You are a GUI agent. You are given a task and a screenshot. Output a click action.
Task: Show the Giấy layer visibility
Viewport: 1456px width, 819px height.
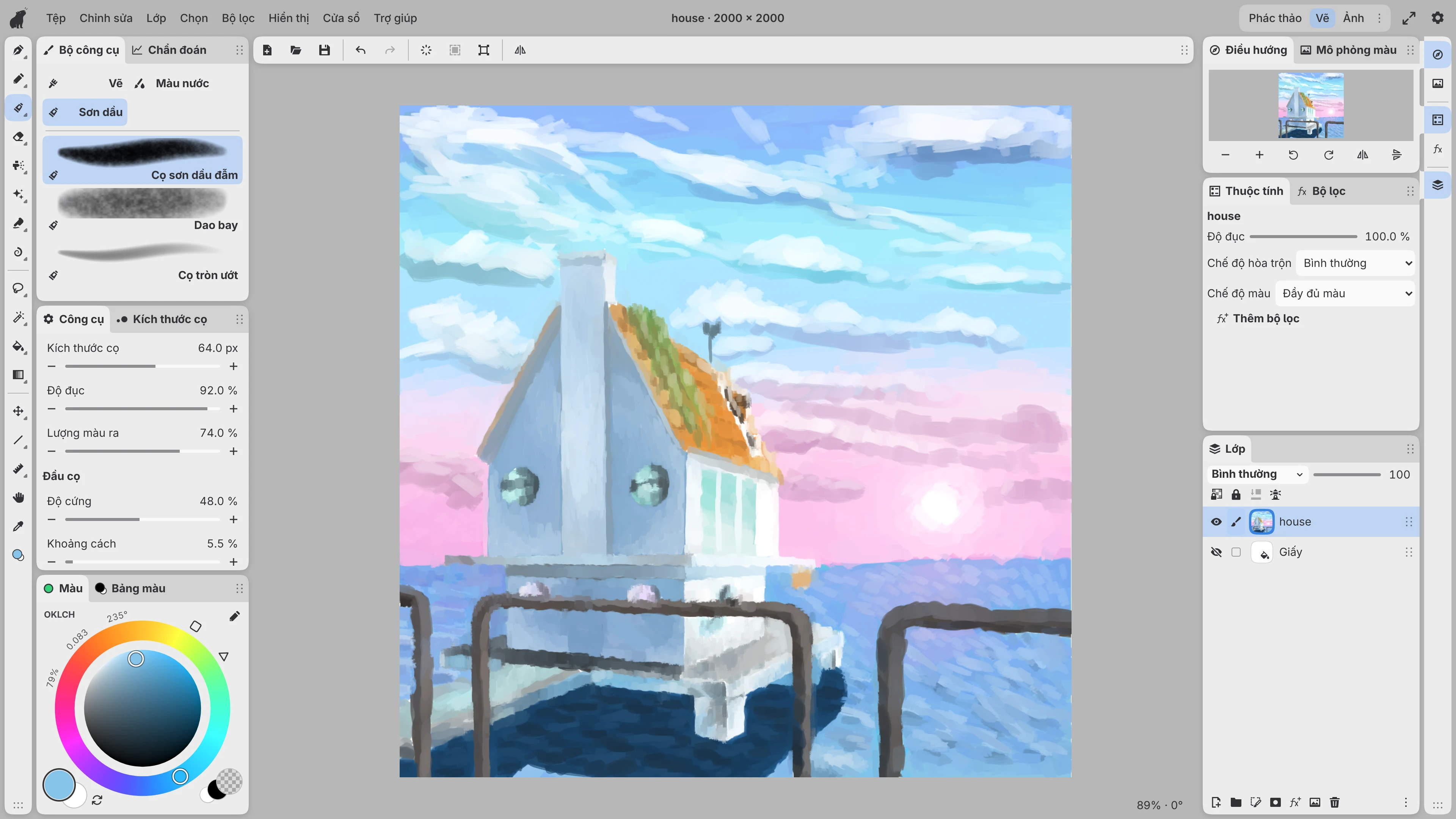(1216, 552)
